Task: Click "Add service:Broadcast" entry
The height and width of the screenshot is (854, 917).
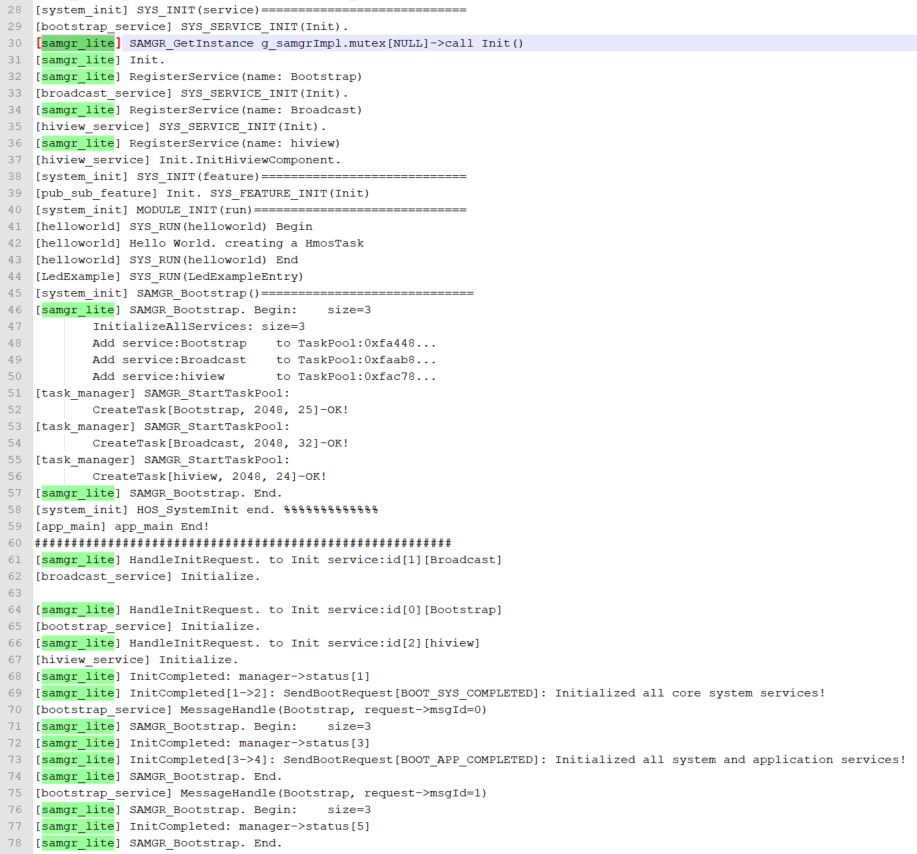Action: coord(169,360)
